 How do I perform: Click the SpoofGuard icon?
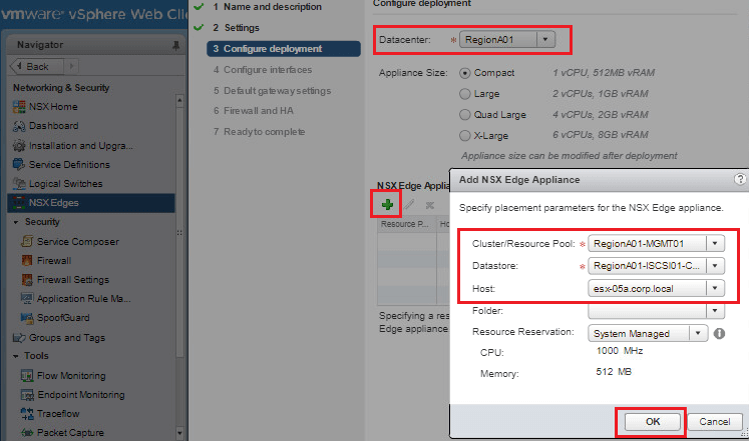pos(27,318)
